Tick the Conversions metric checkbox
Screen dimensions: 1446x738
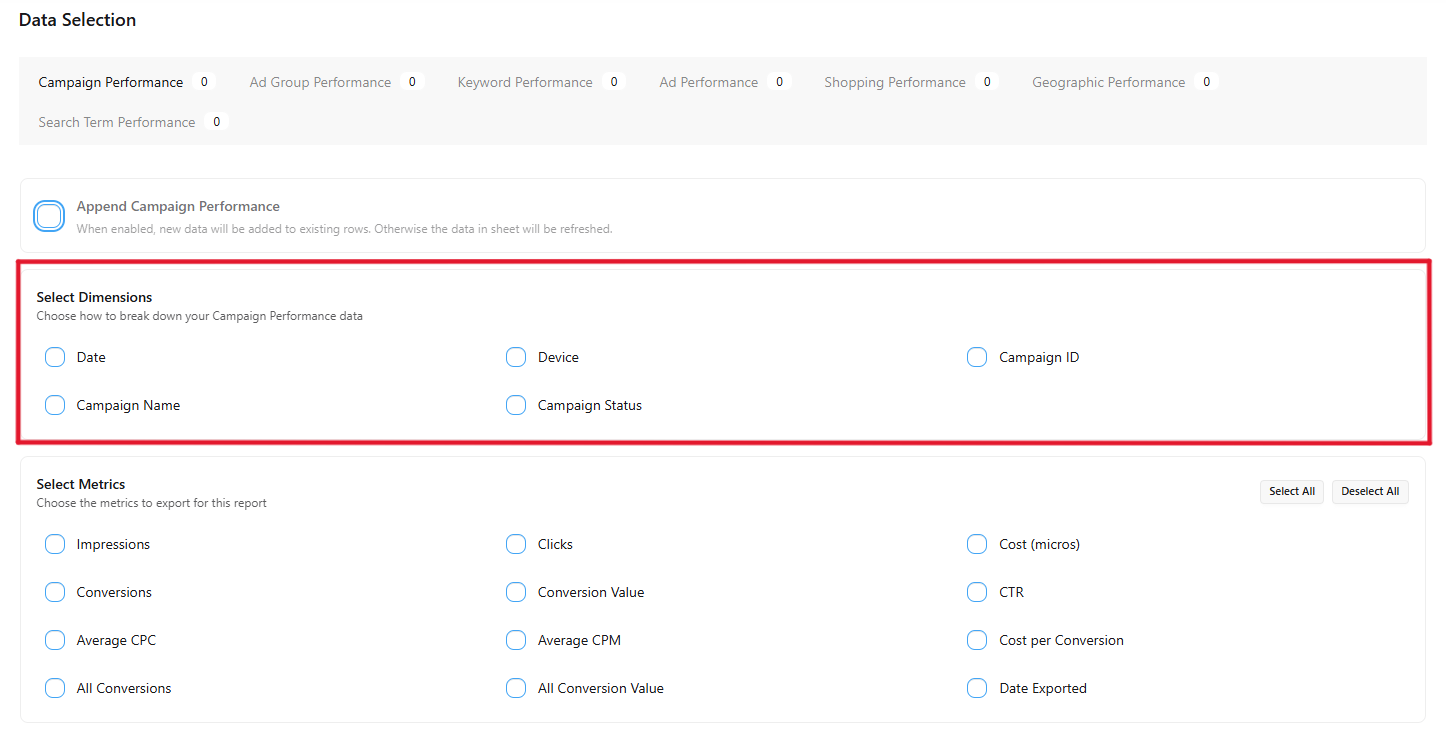55,592
